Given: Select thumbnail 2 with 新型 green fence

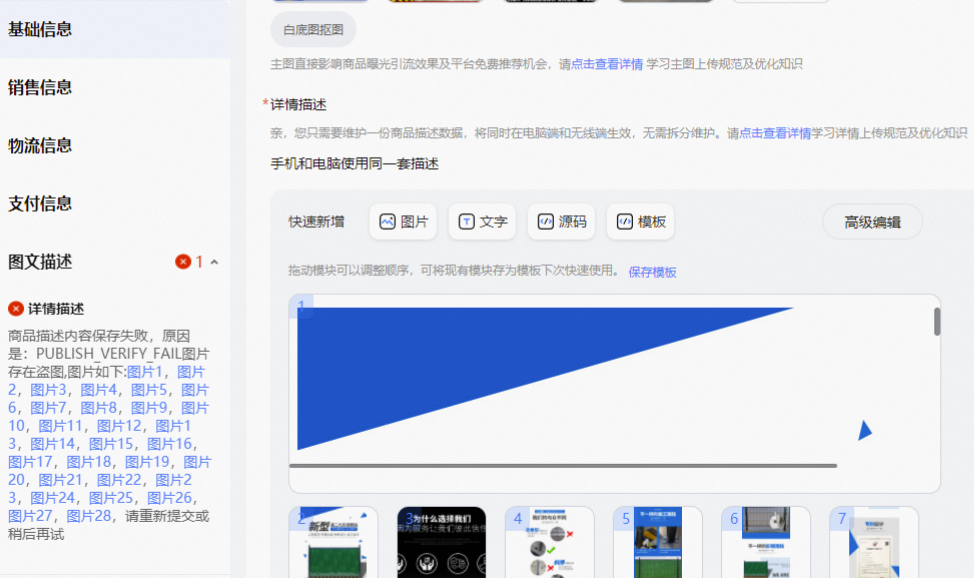Looking at the screenshot, I should tap(334, 542).
